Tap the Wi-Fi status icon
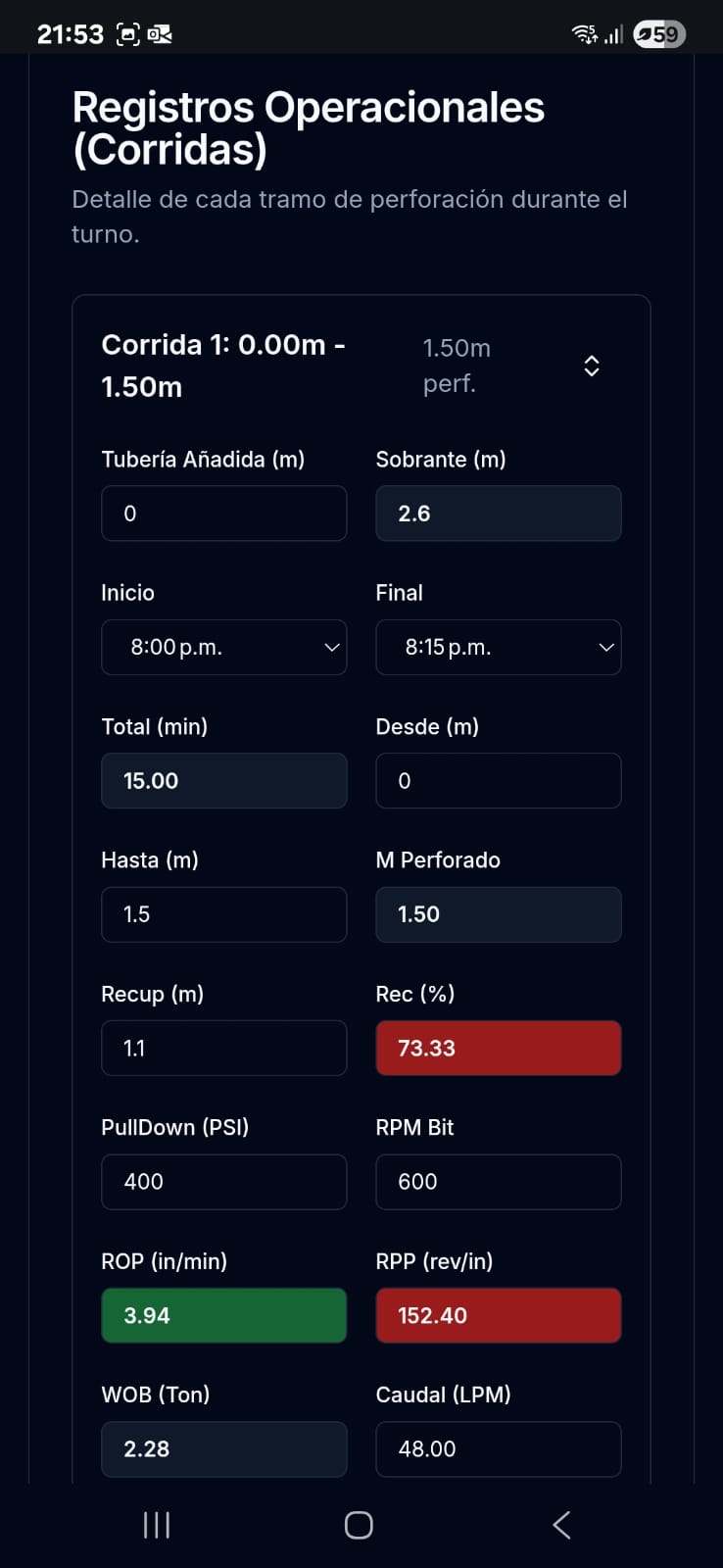The image size is (723, 1568). pos(584,34)
